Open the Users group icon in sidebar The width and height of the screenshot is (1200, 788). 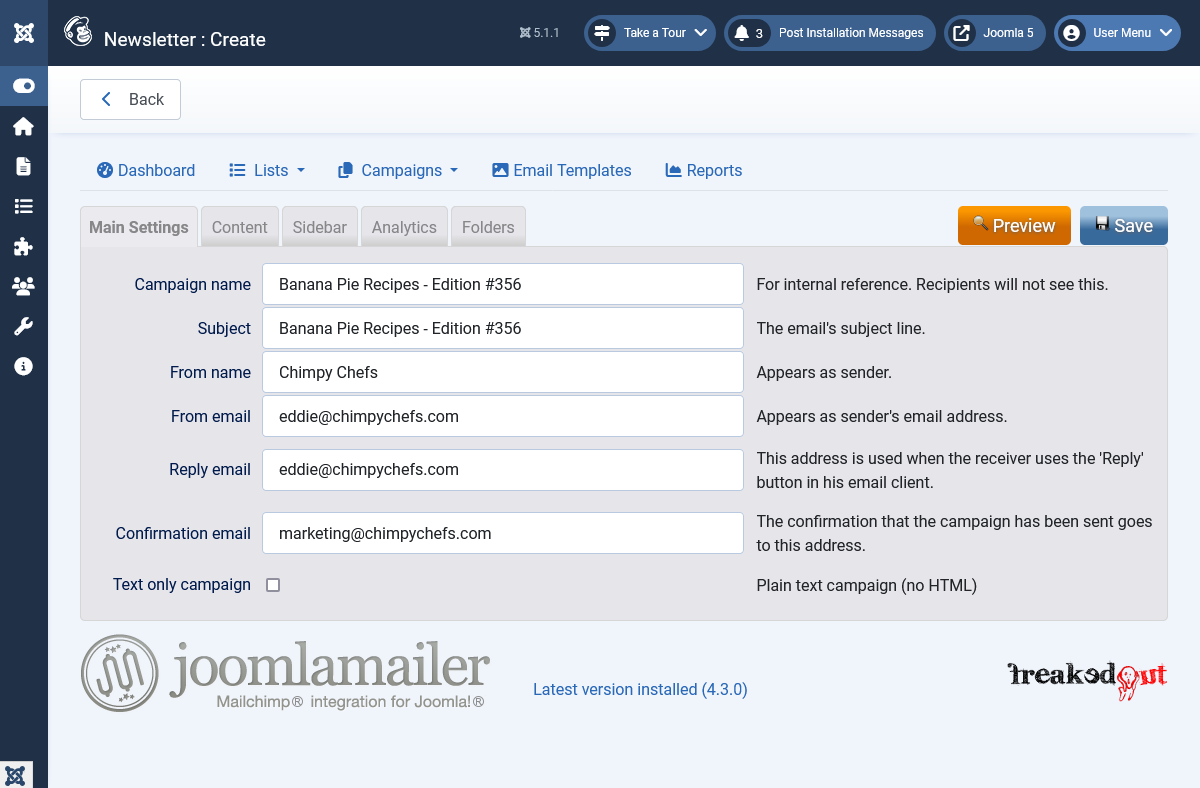pos(24,286)
